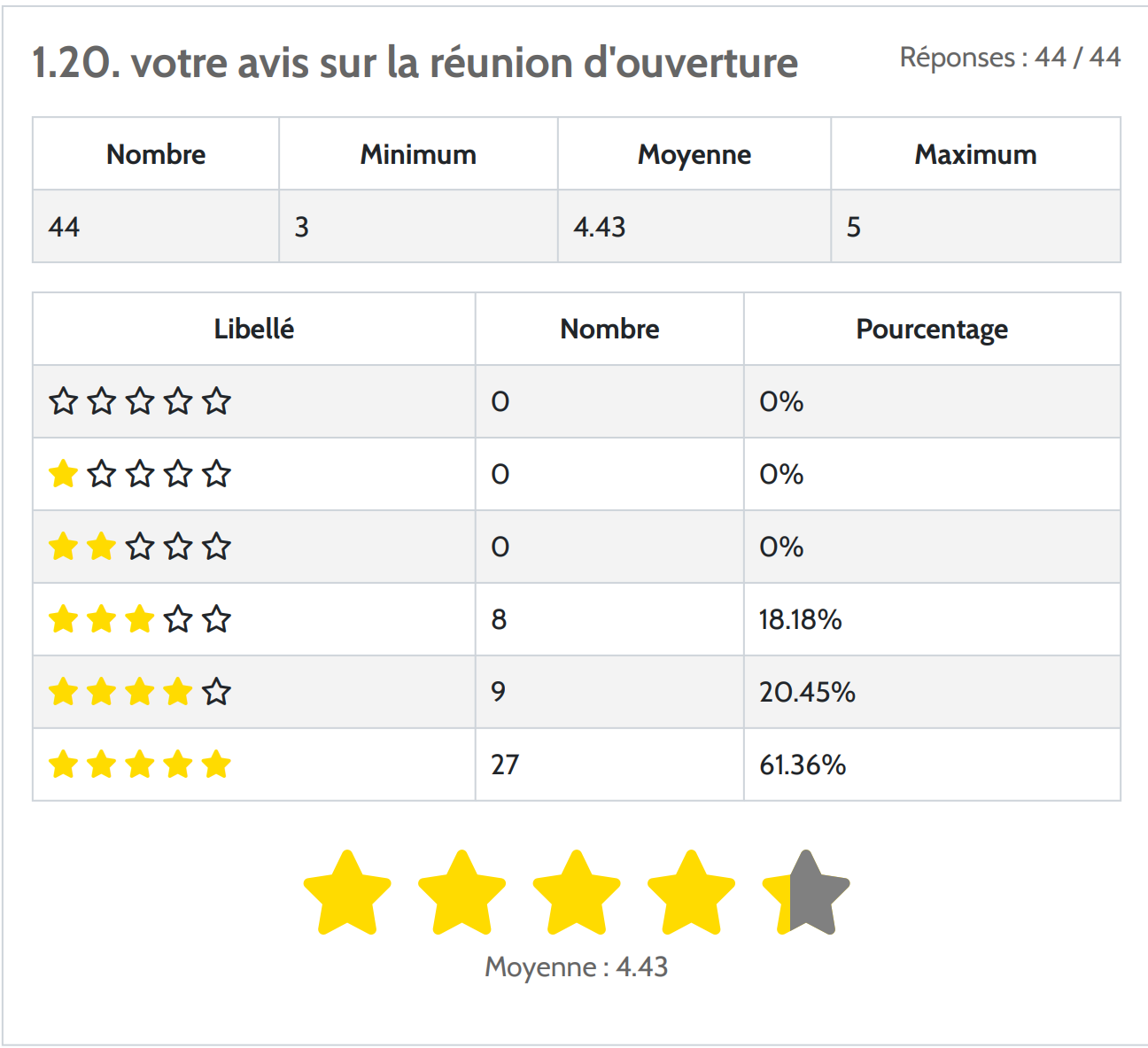
Task: Click the third large average rating star
Action: (x=577, y=893)
